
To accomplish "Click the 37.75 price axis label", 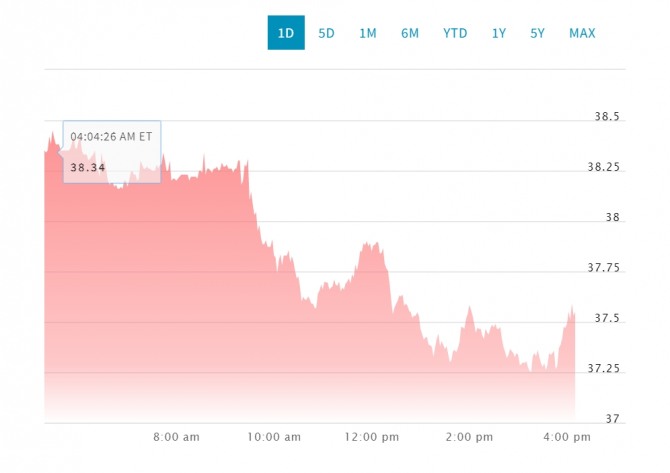I will [x=603, y=268].
